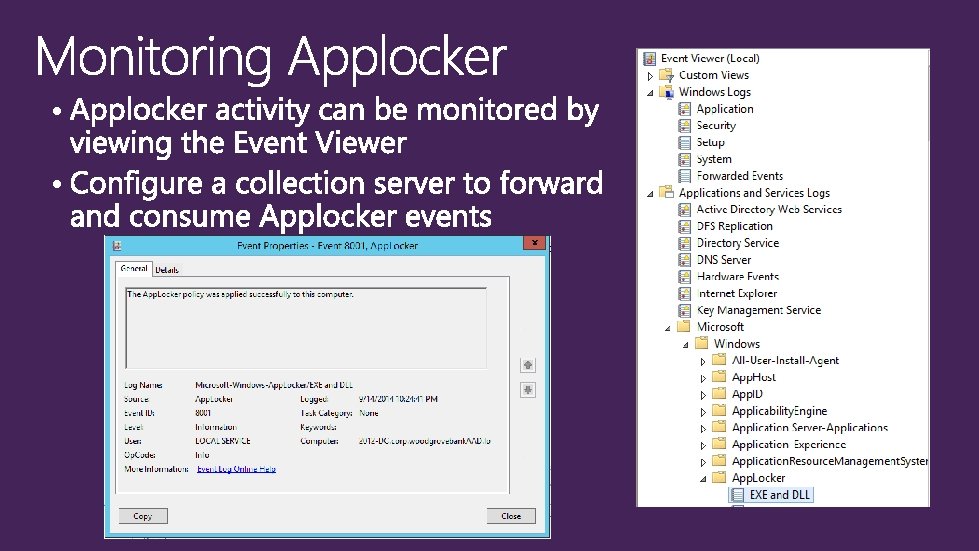Select the DNS Server label
The image size is (979, 551).
[724, 260]
